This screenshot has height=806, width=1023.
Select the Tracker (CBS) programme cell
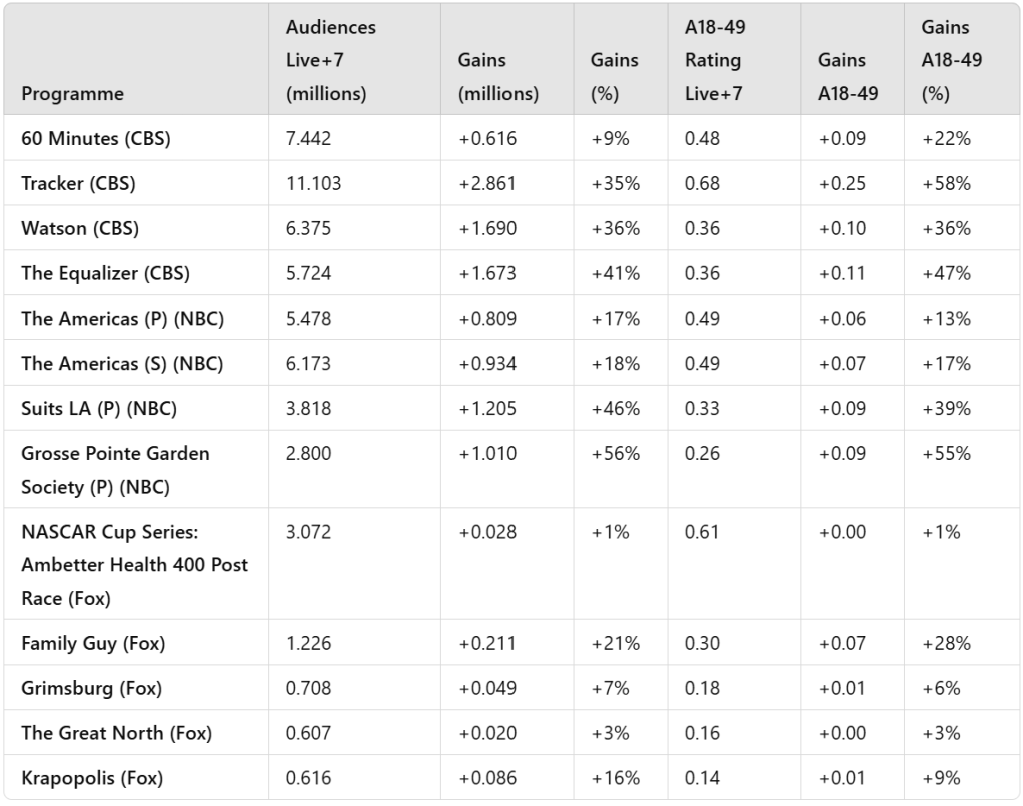pos(78,184)
